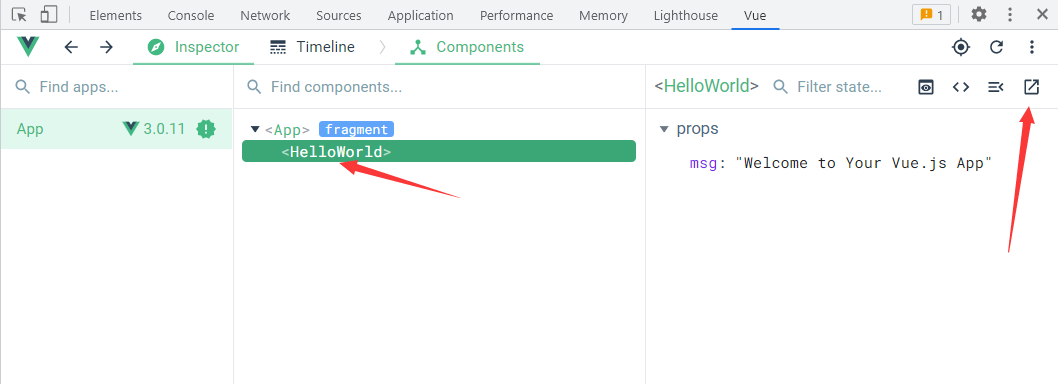Inspect DOM with angle brackets icon
The height and width of the screenshot is (384, 1058).
[961, 86]
